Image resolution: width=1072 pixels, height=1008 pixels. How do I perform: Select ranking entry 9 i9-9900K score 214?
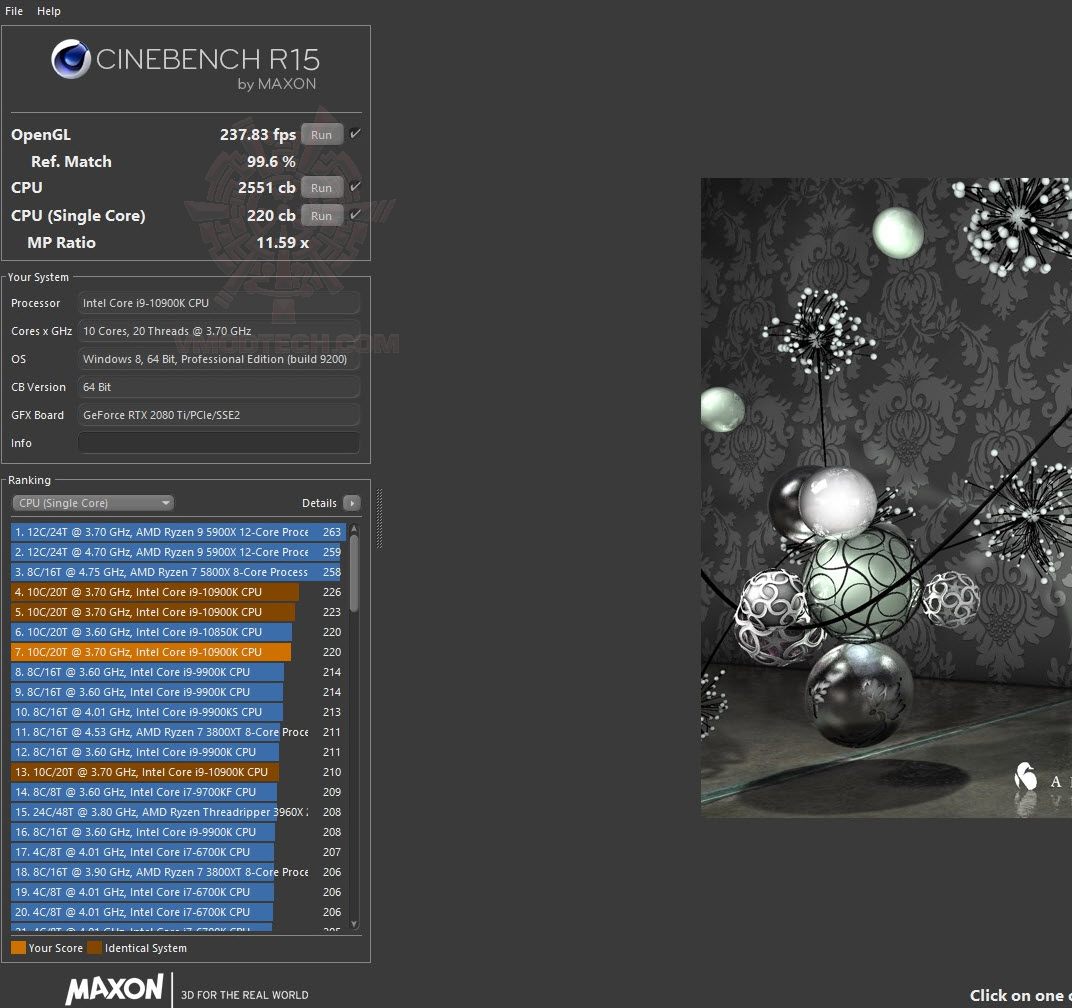(178, 692)
